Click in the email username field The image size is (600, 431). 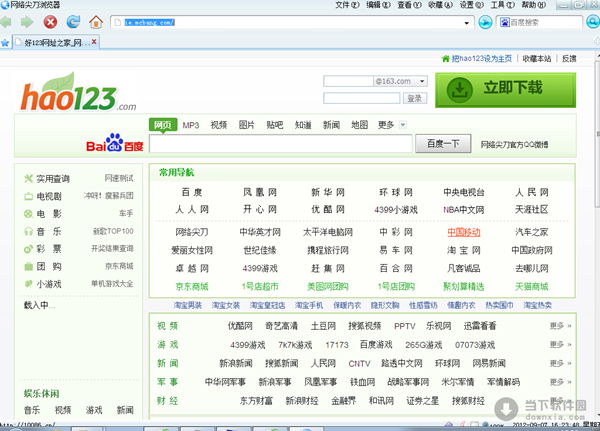click(348, 81)
